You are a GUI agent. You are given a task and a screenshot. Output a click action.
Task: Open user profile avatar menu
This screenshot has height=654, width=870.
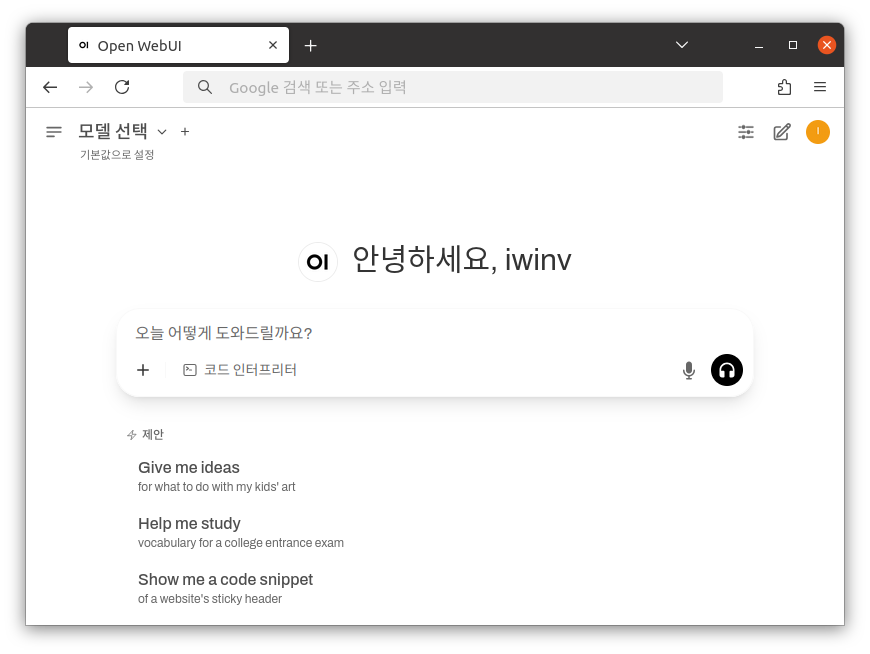(817, 132)
